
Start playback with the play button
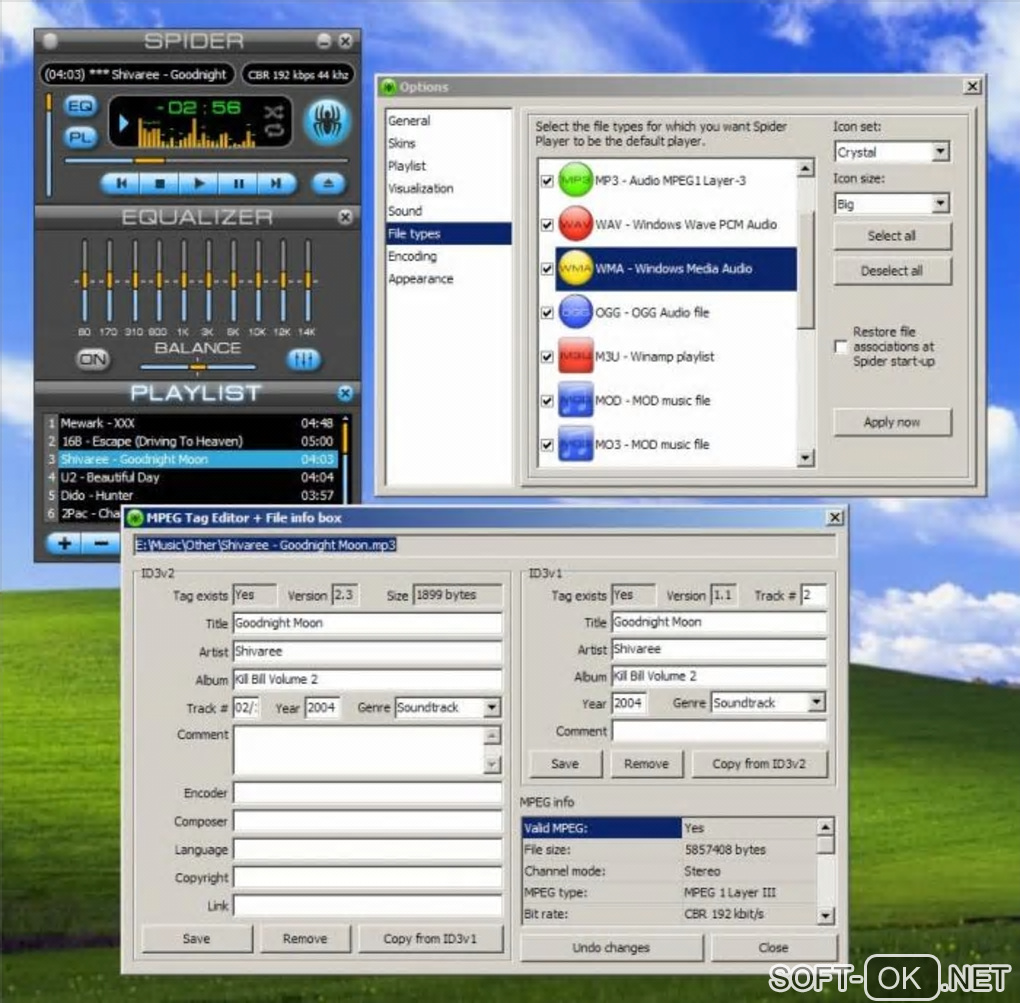pos(199,184)
